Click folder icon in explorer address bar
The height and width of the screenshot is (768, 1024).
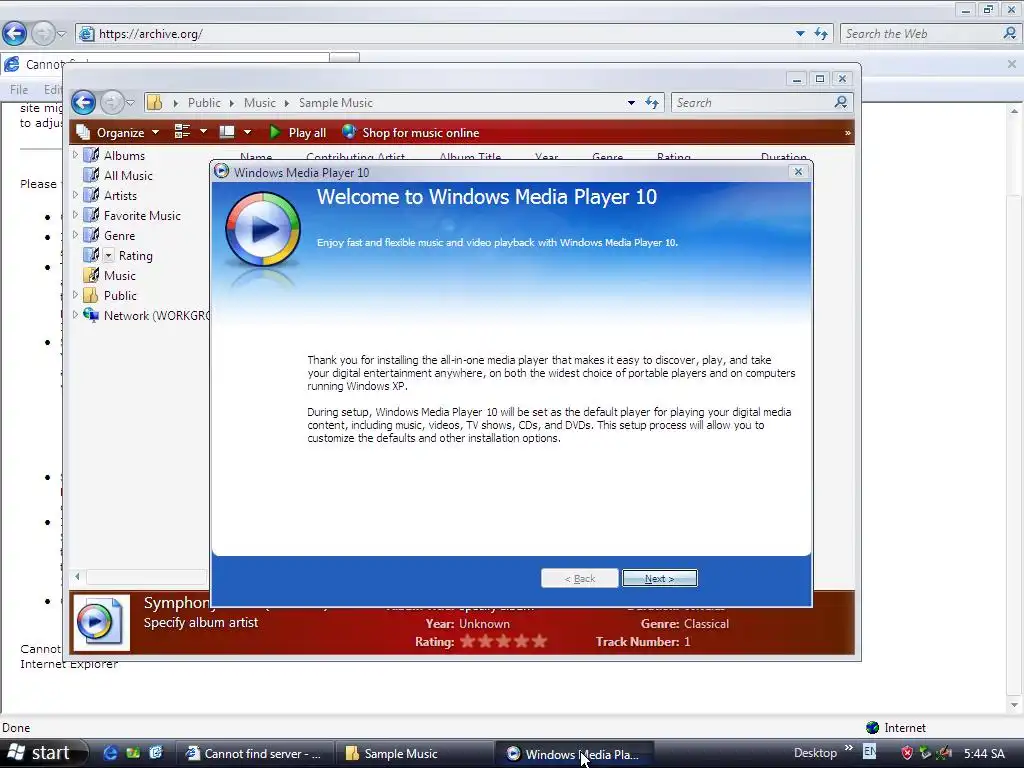tap(154, 103)
